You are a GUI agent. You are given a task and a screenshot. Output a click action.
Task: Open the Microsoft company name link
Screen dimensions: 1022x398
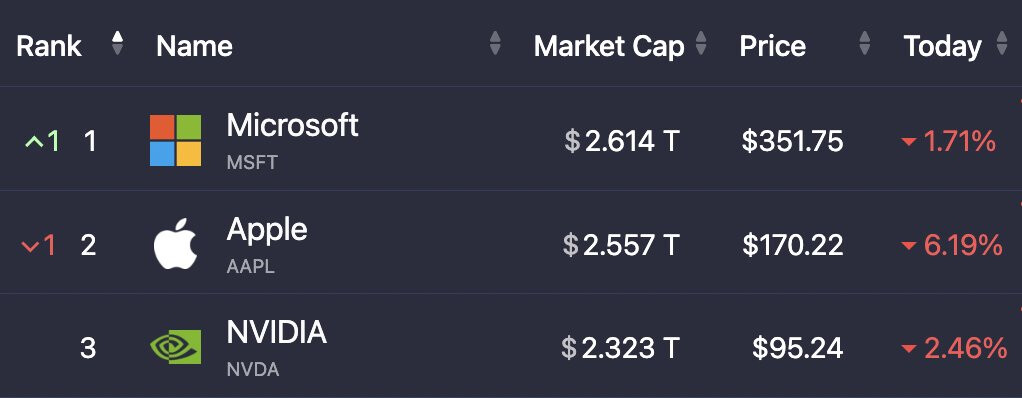[x=292, y=124]
